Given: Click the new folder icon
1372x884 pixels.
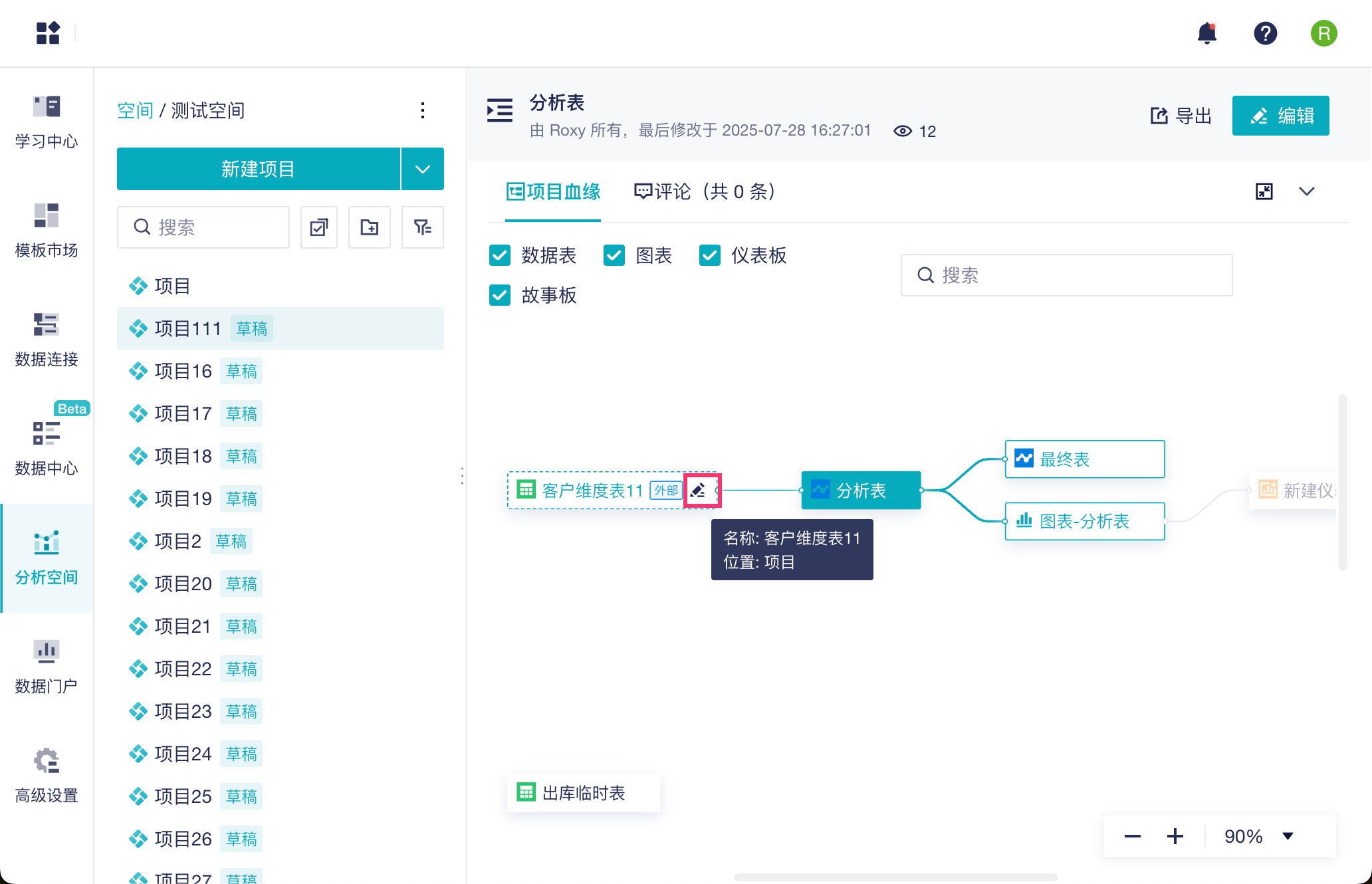Looking at the screenshot, I should coord(370,227).
